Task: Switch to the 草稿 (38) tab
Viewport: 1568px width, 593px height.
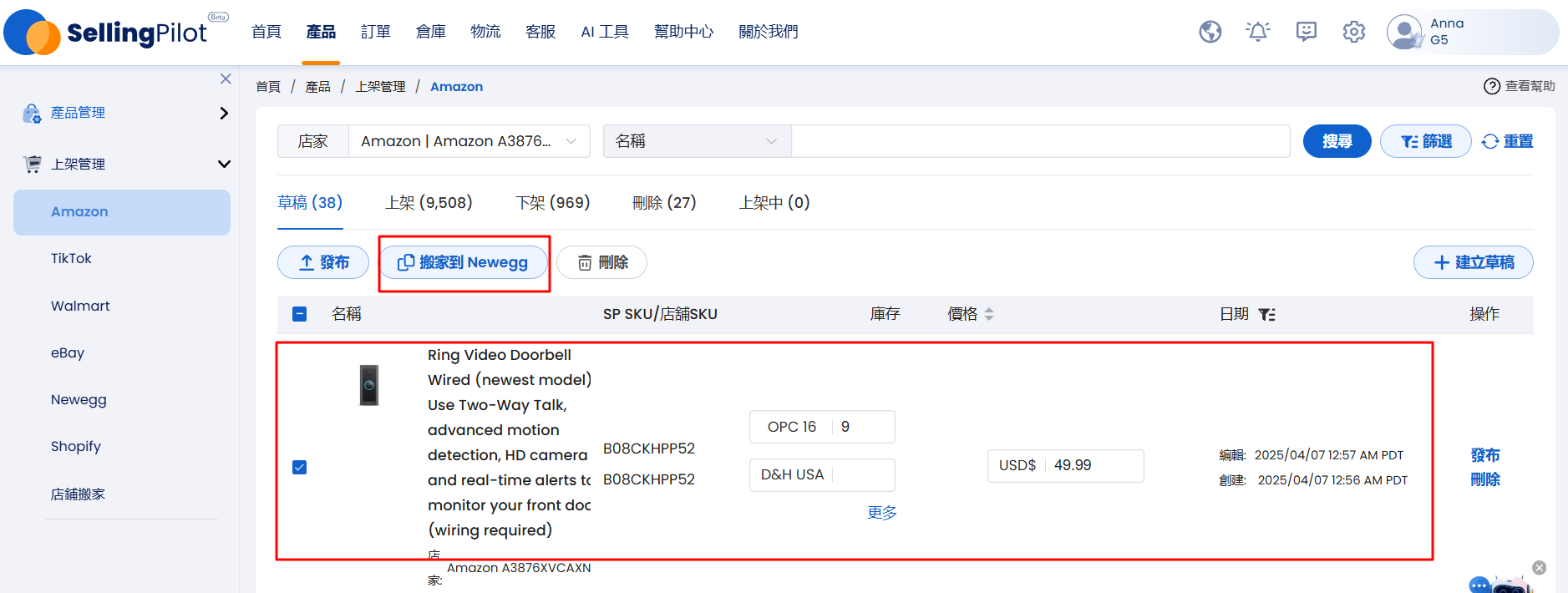Action: tap(310, 203)
